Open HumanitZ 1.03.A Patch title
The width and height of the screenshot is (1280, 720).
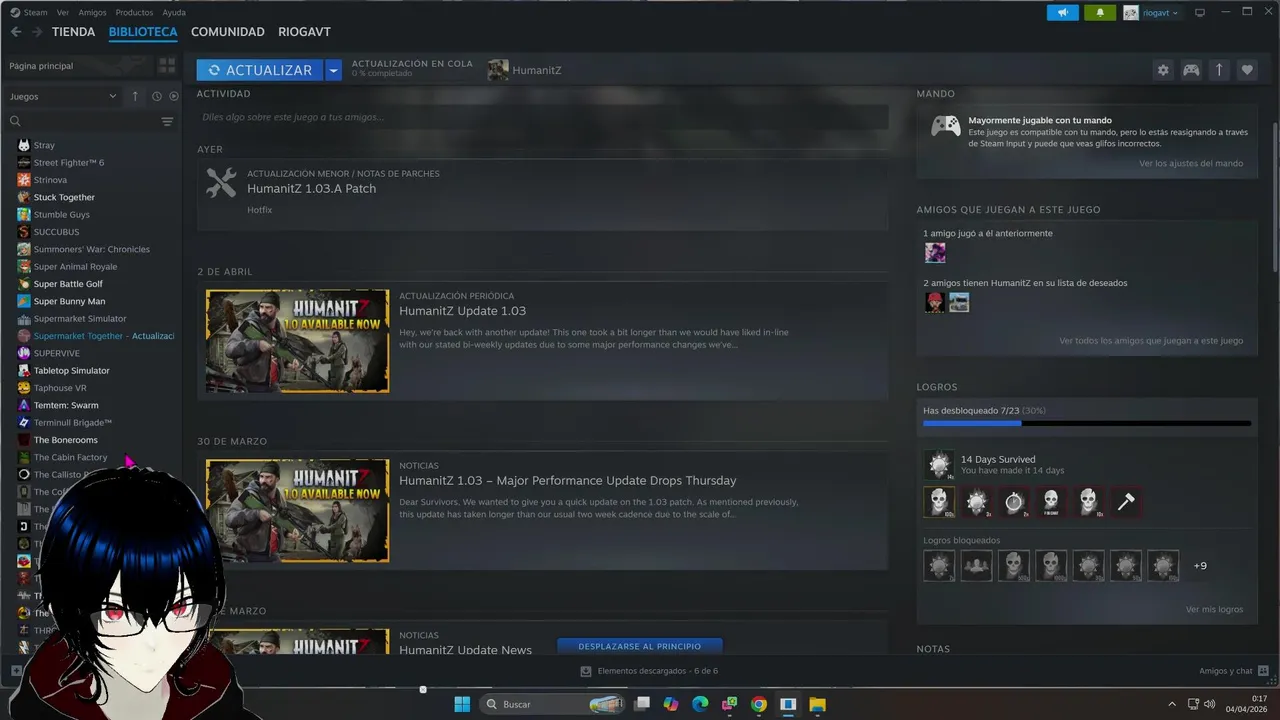pyautogui.click(x=312, y=189)
